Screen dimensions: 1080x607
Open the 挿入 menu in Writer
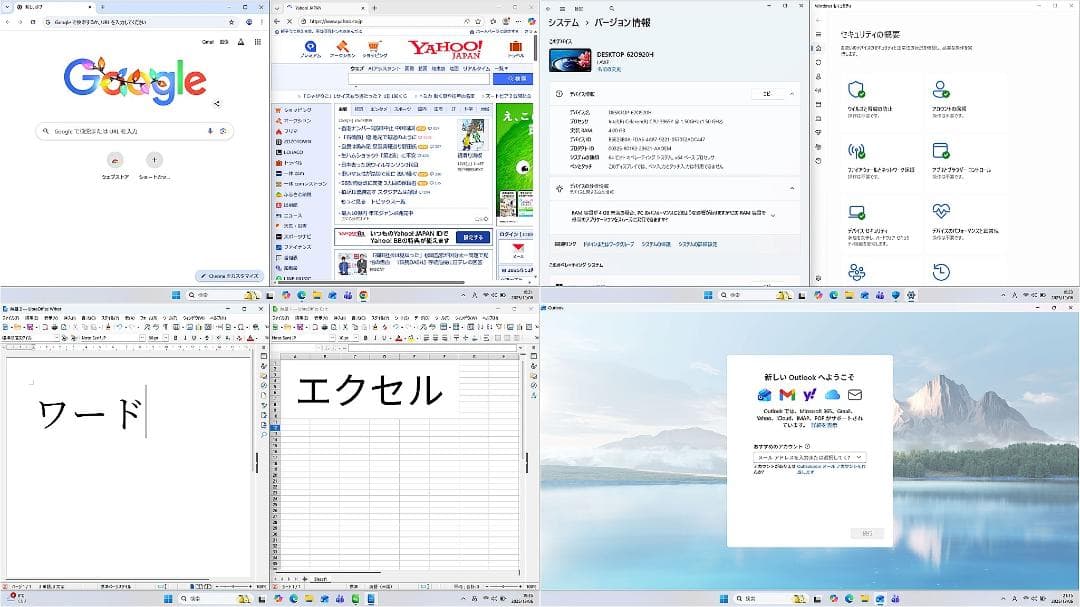tap(69, 317)
